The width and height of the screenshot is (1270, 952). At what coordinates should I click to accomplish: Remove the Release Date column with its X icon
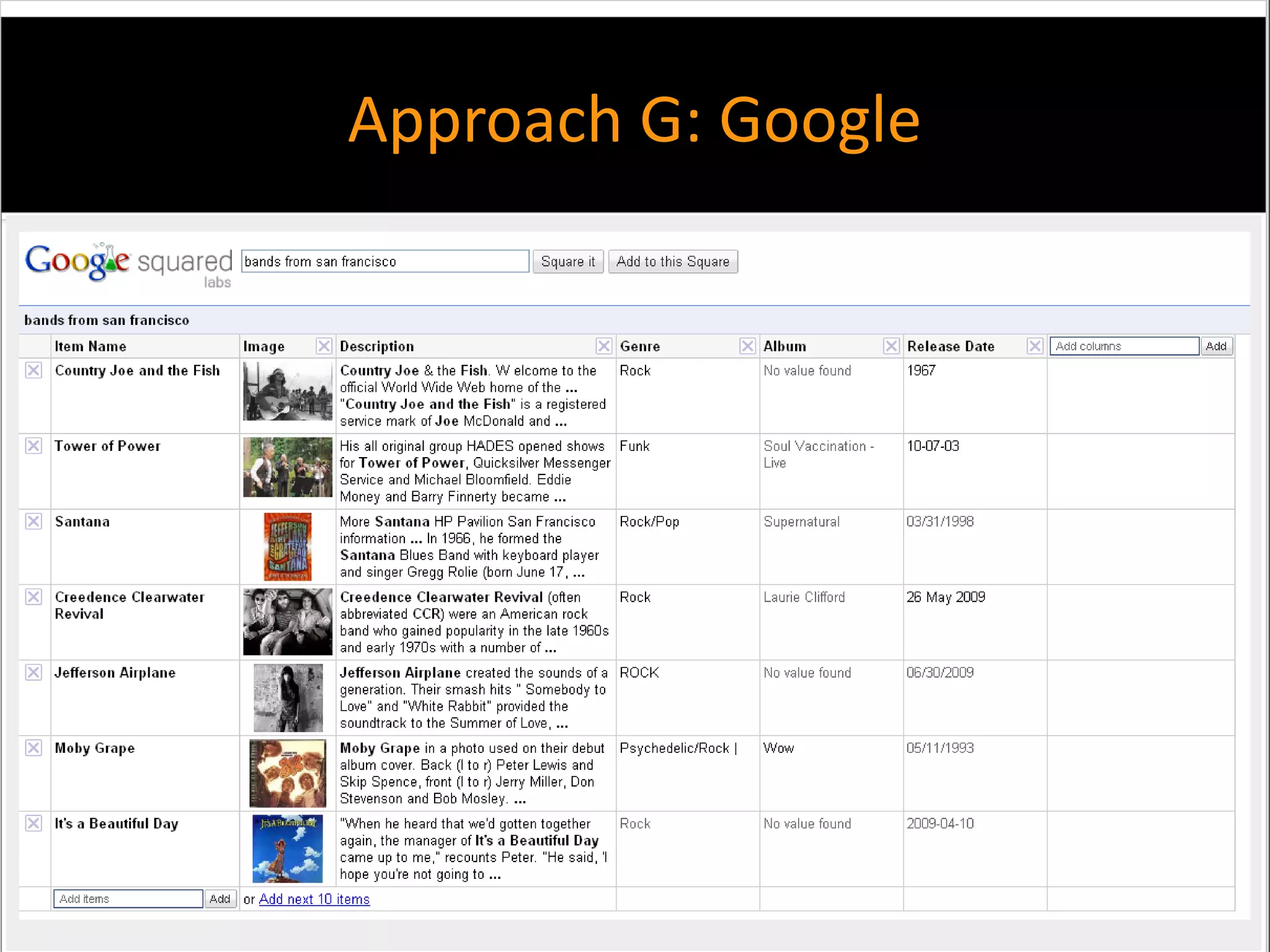1035,346
